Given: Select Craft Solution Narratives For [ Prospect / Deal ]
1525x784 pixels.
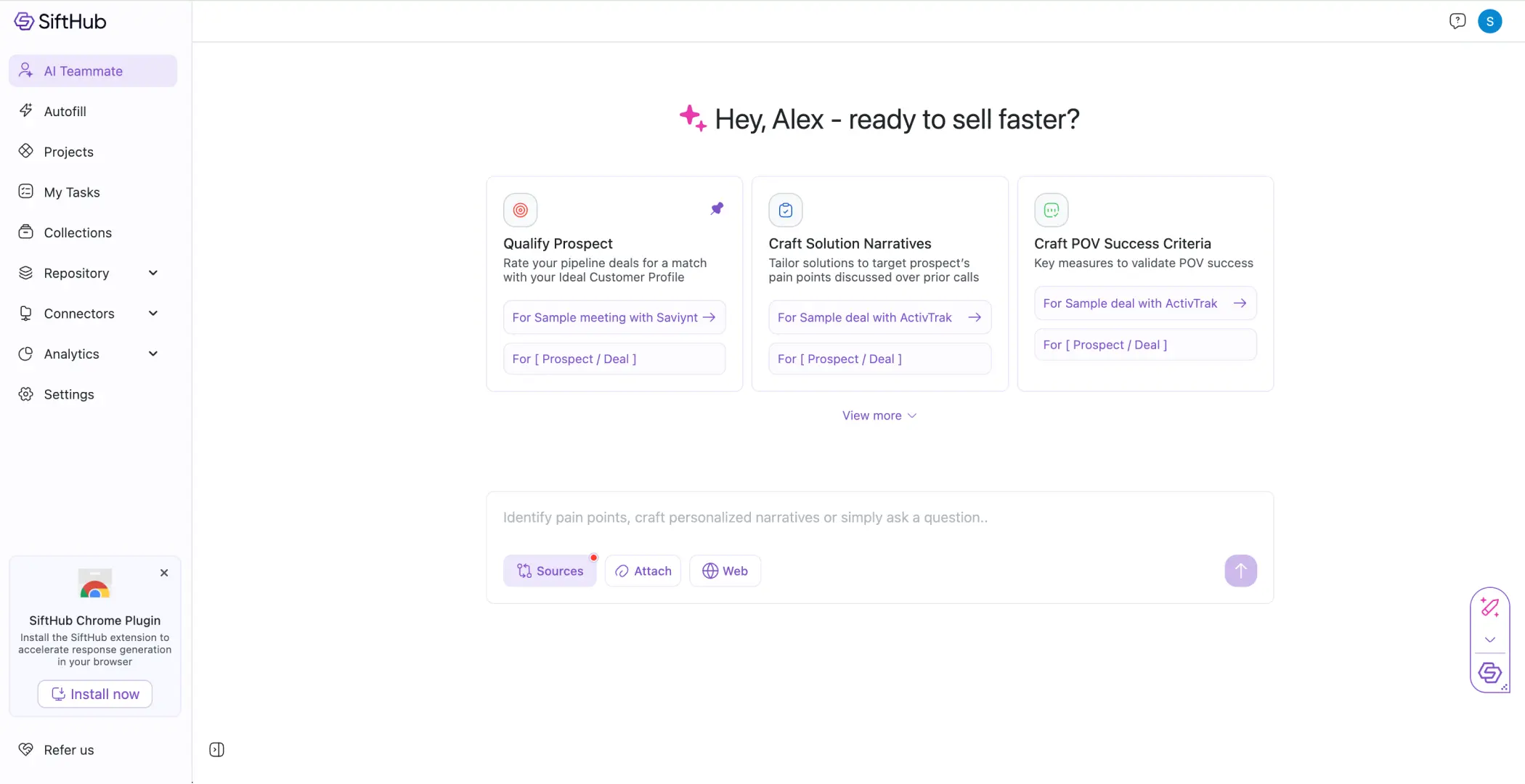Looking at the screenshot, I should (879, 359).
